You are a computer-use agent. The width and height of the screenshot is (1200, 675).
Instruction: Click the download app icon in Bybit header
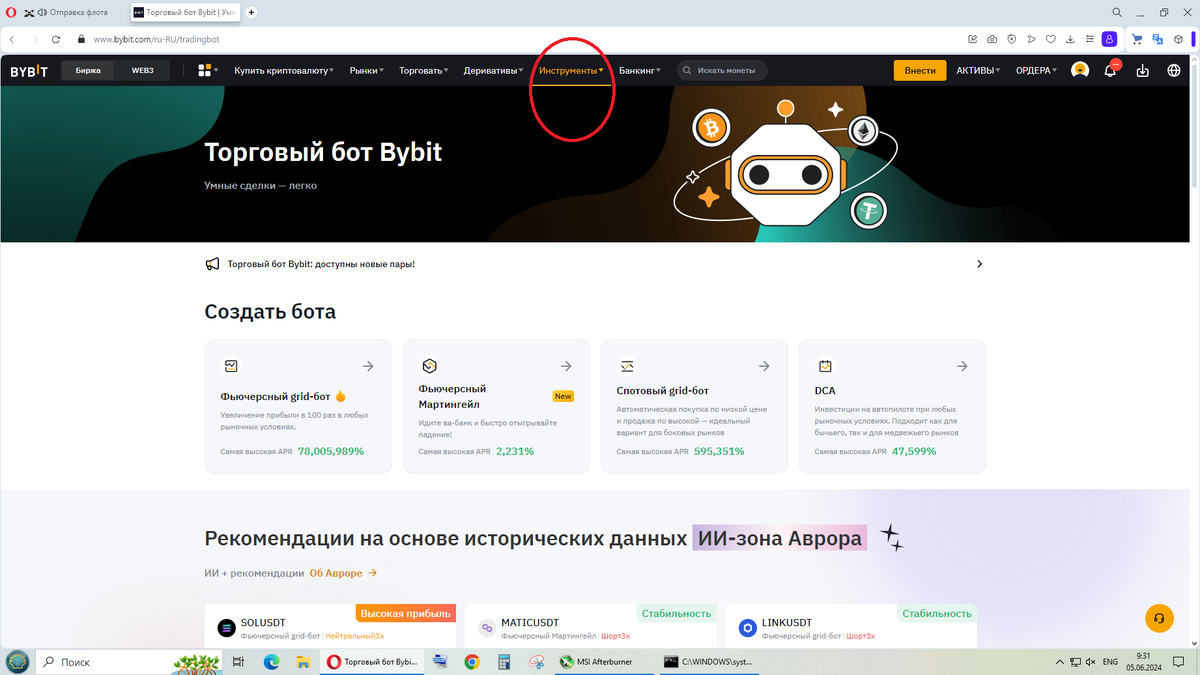click(x=1143, y=71)
